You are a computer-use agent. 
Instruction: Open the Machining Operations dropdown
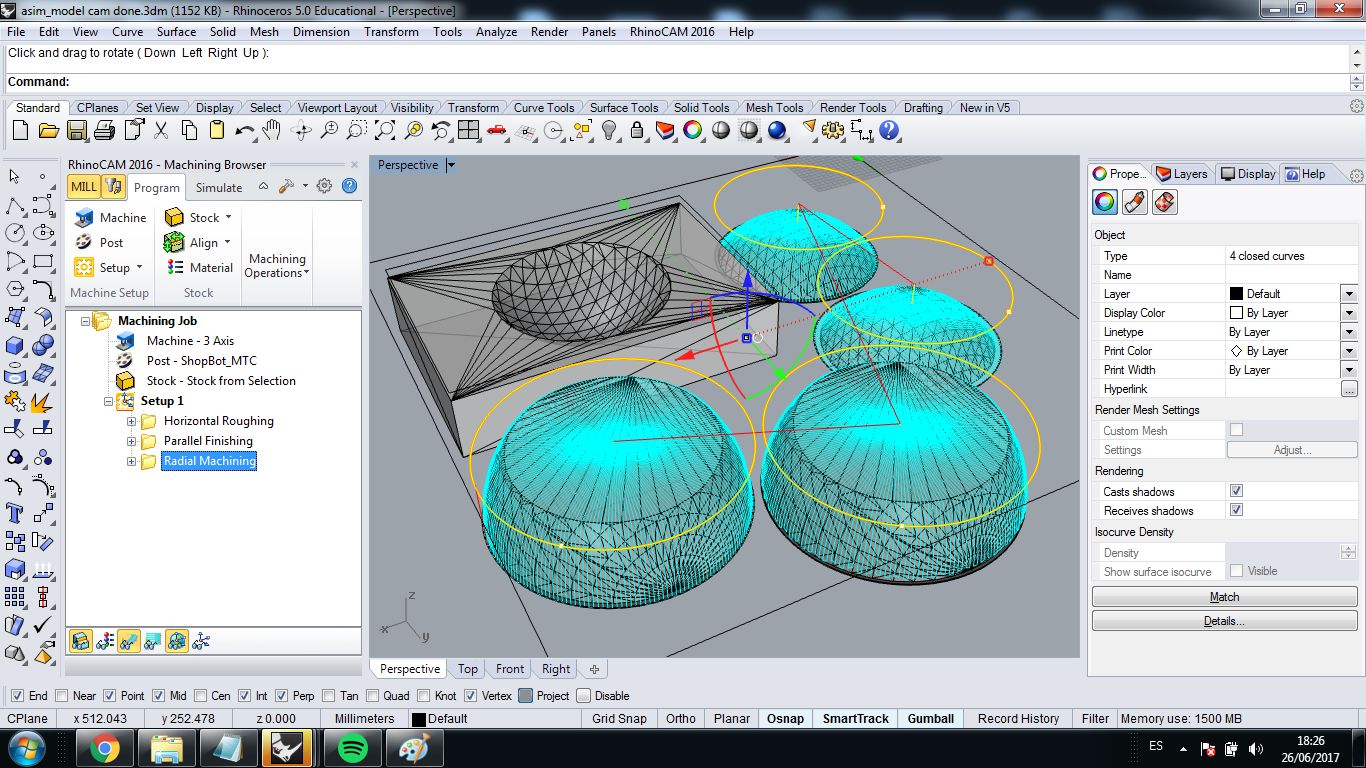277,265
